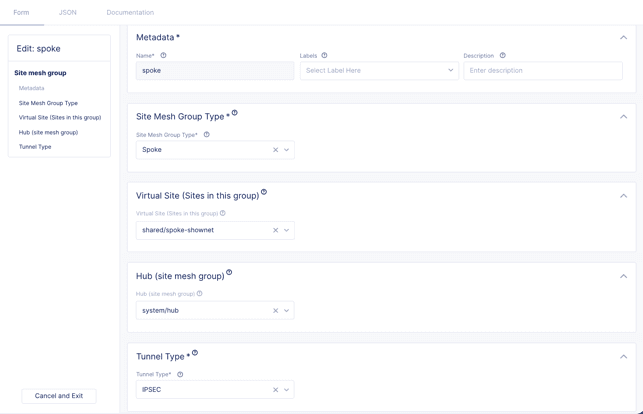The width and height of the screenshot is (643, 414).
Task: Expand the Tunnel Type IPSEC dropdown
Action: coord(287,390)
